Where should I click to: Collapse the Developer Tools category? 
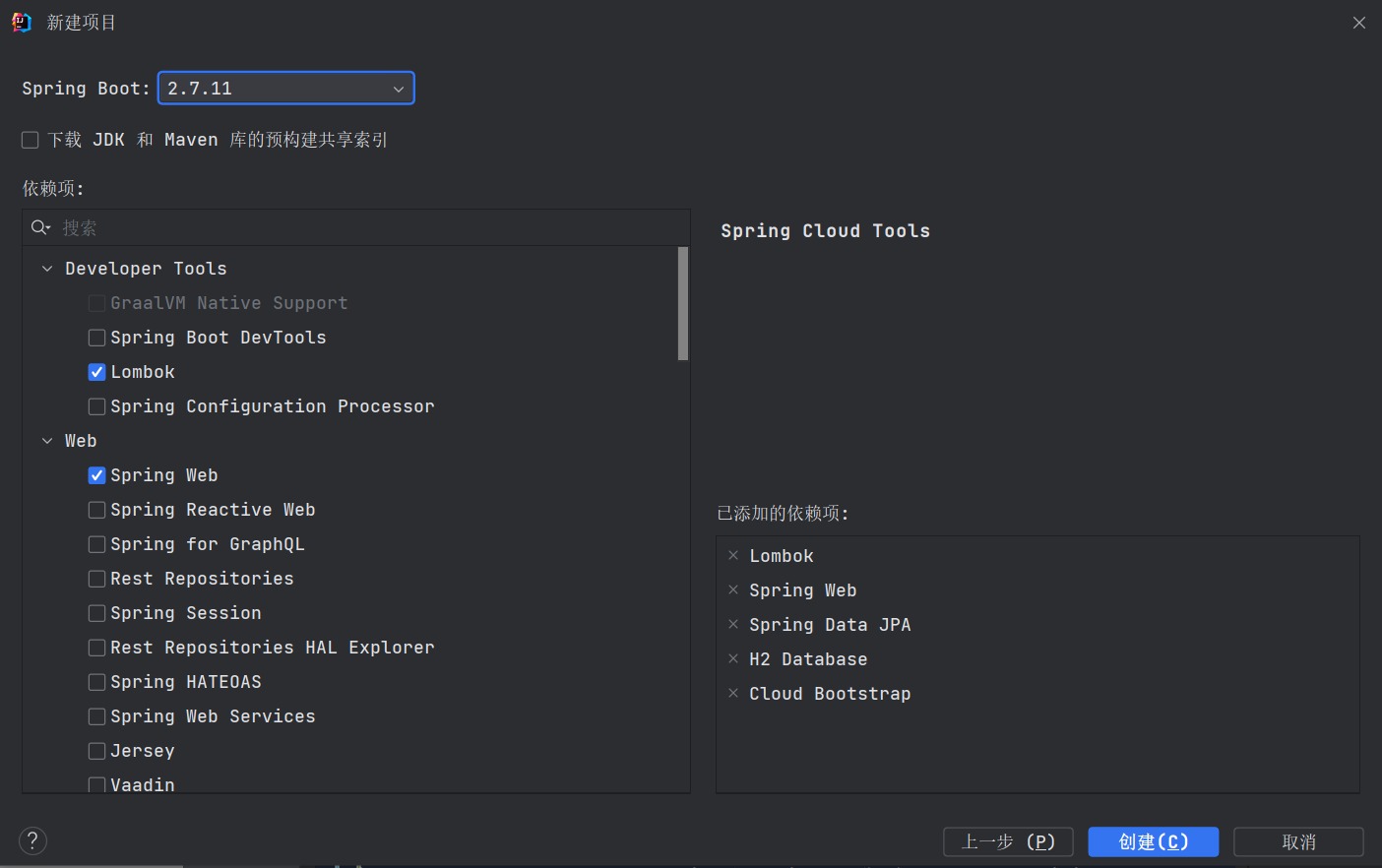point(47,269)
